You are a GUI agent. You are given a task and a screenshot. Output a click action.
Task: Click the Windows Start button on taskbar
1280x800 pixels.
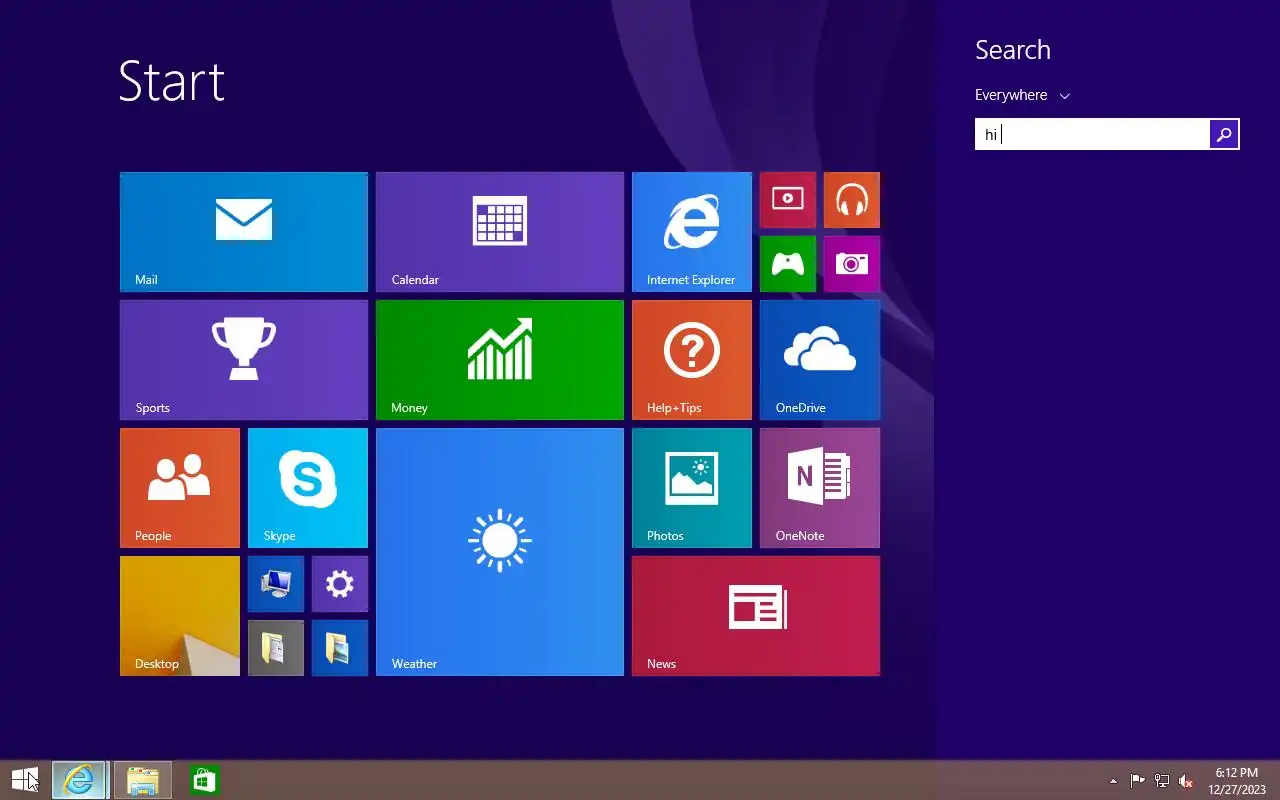click(25, 780)
